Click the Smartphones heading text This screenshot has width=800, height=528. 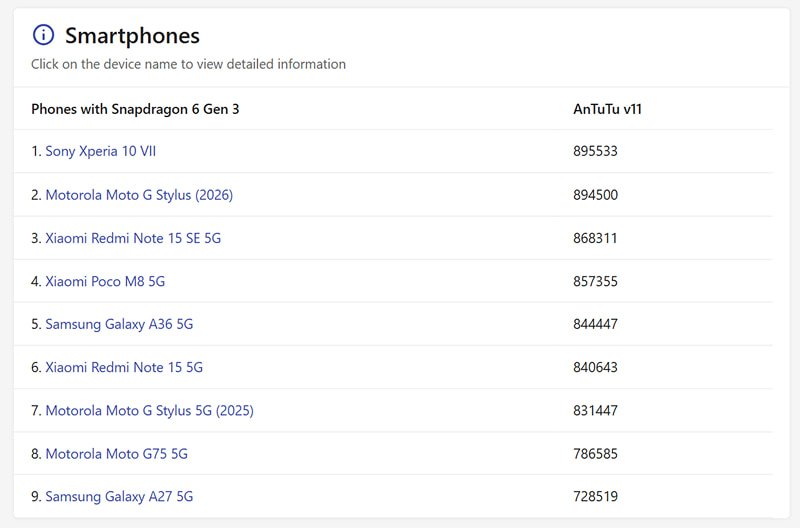(133, 36)
